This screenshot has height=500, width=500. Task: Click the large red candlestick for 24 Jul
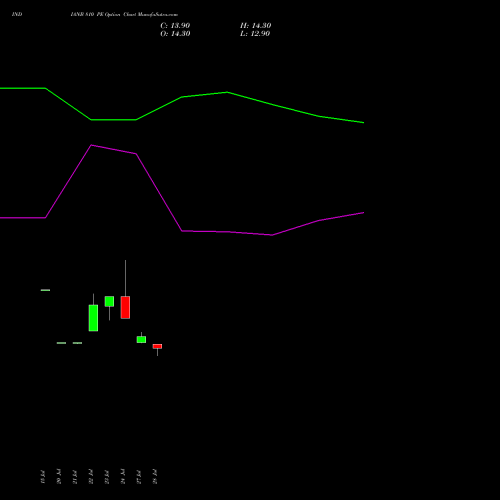(125, 307)
